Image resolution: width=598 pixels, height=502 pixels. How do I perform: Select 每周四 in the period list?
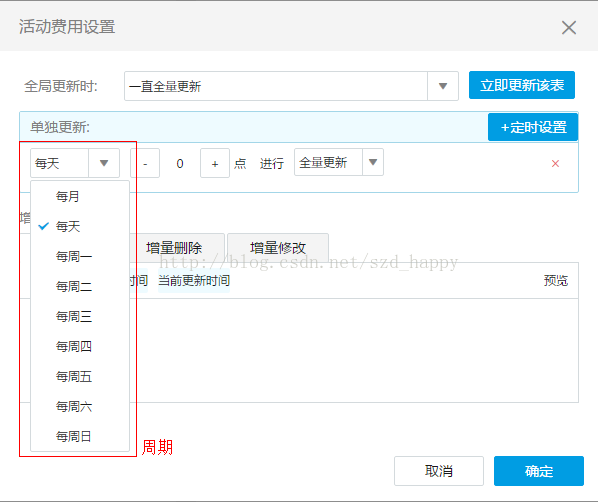pyautogui.click(x=80, y=346)
